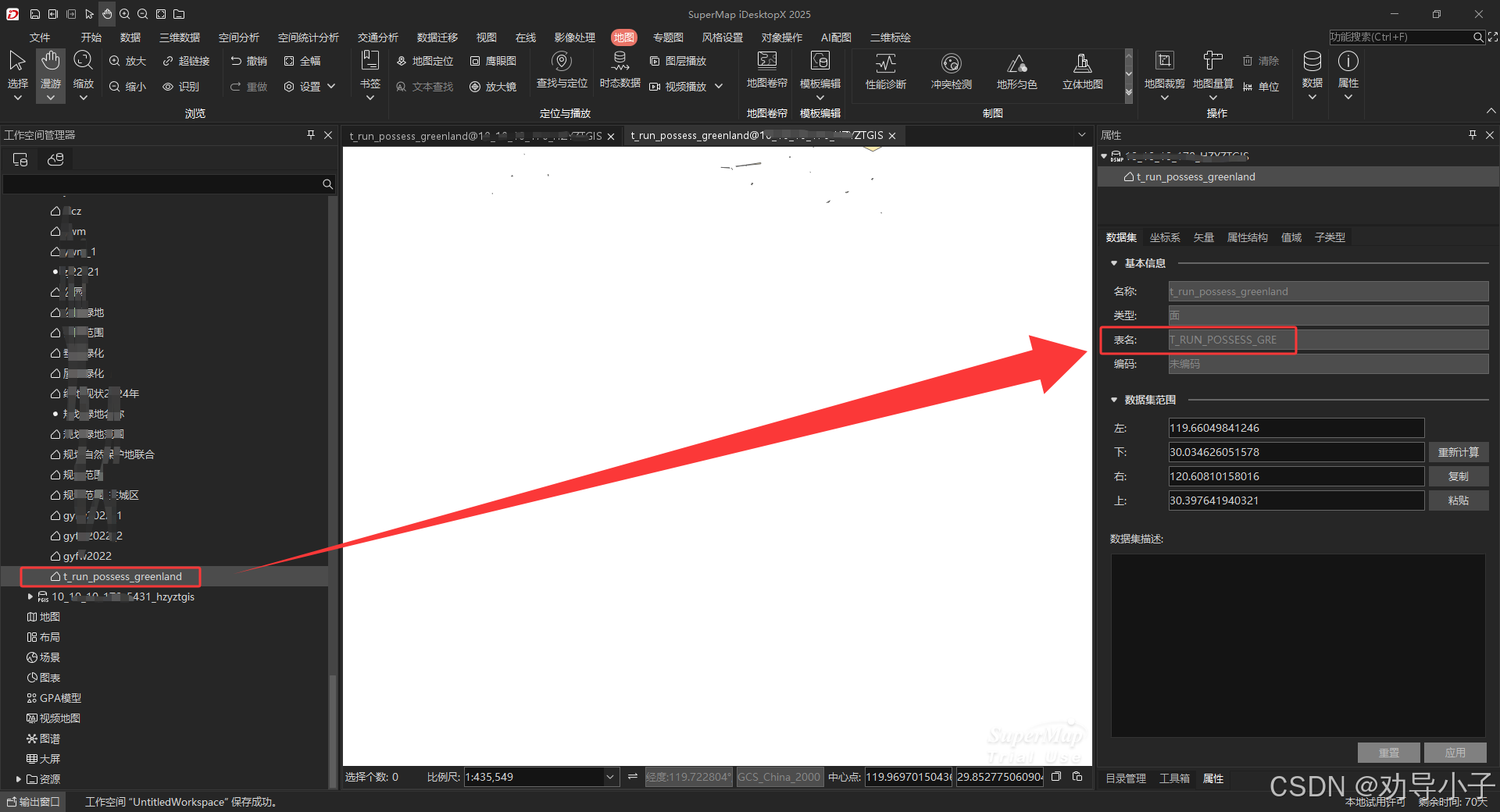
Task: Expand the 资源 resources tree node
Action: click(x=18, y=779)
